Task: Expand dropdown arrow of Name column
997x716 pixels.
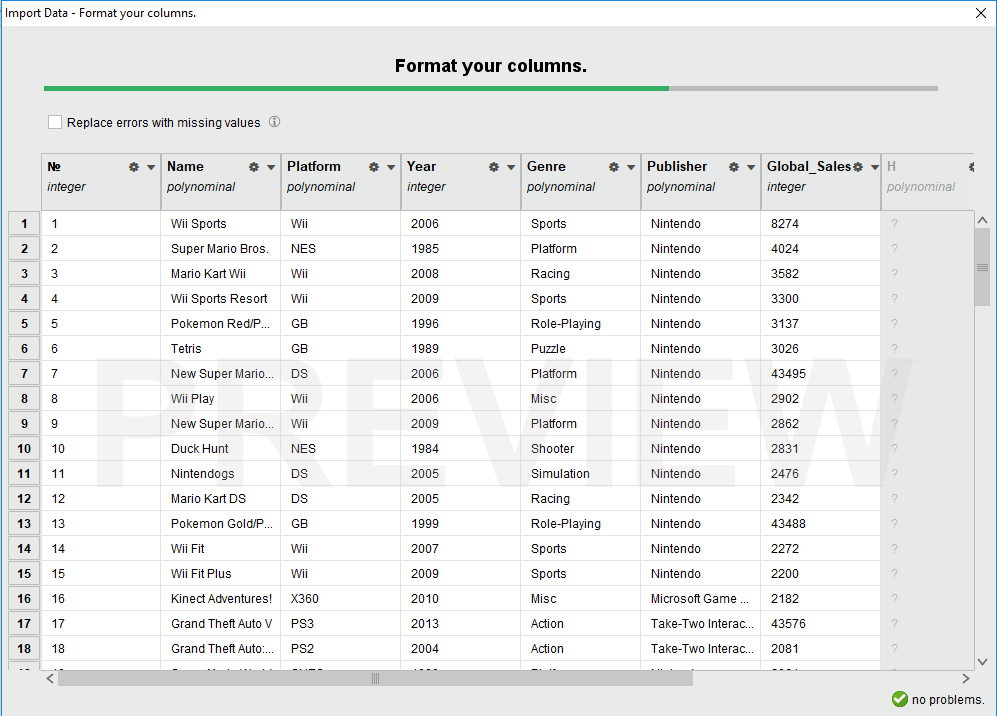Action: tap(271, 167)
